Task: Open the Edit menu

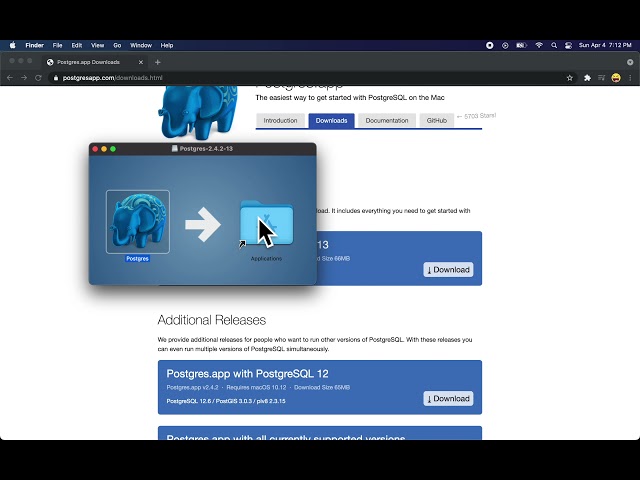Action: point(77,45)
